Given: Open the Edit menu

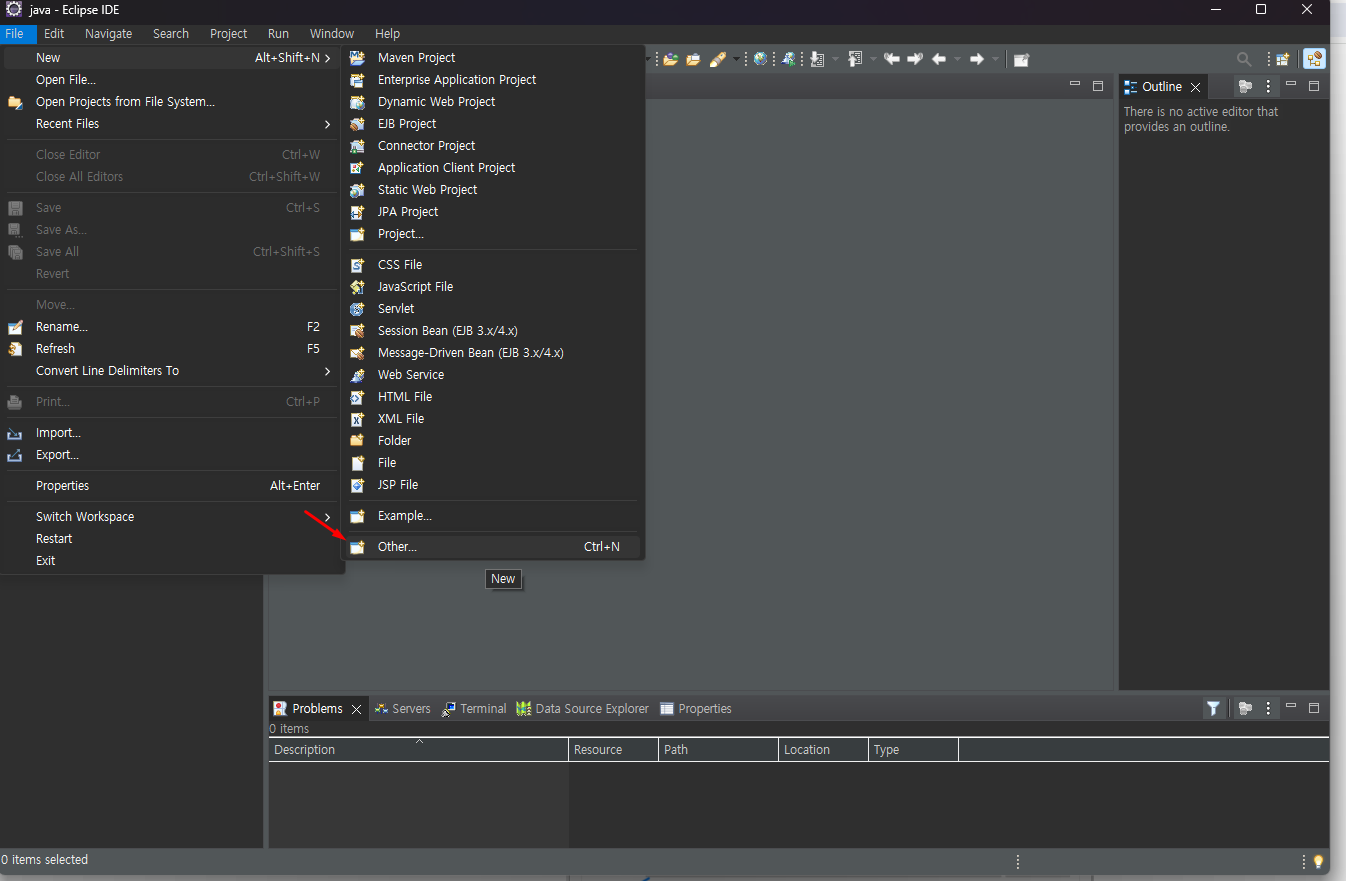Looking at the screenshot, I should pos(54,34).
